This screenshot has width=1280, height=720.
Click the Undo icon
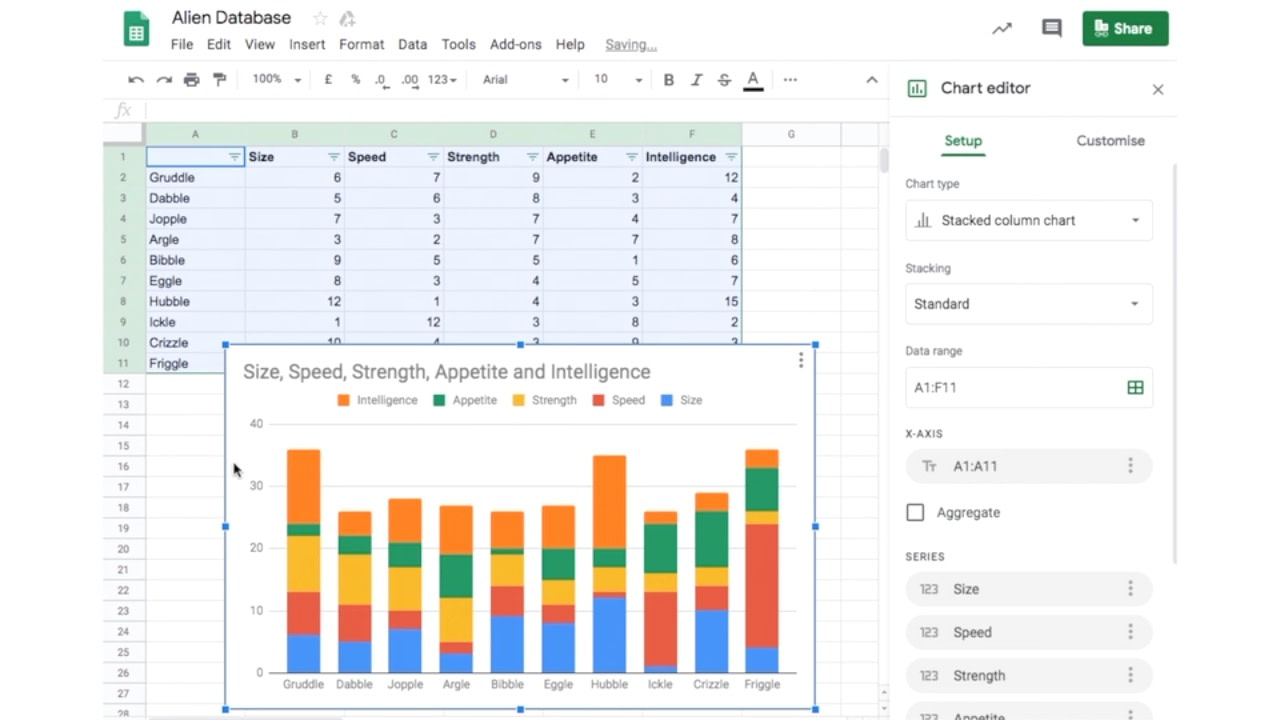pos(136,79)
